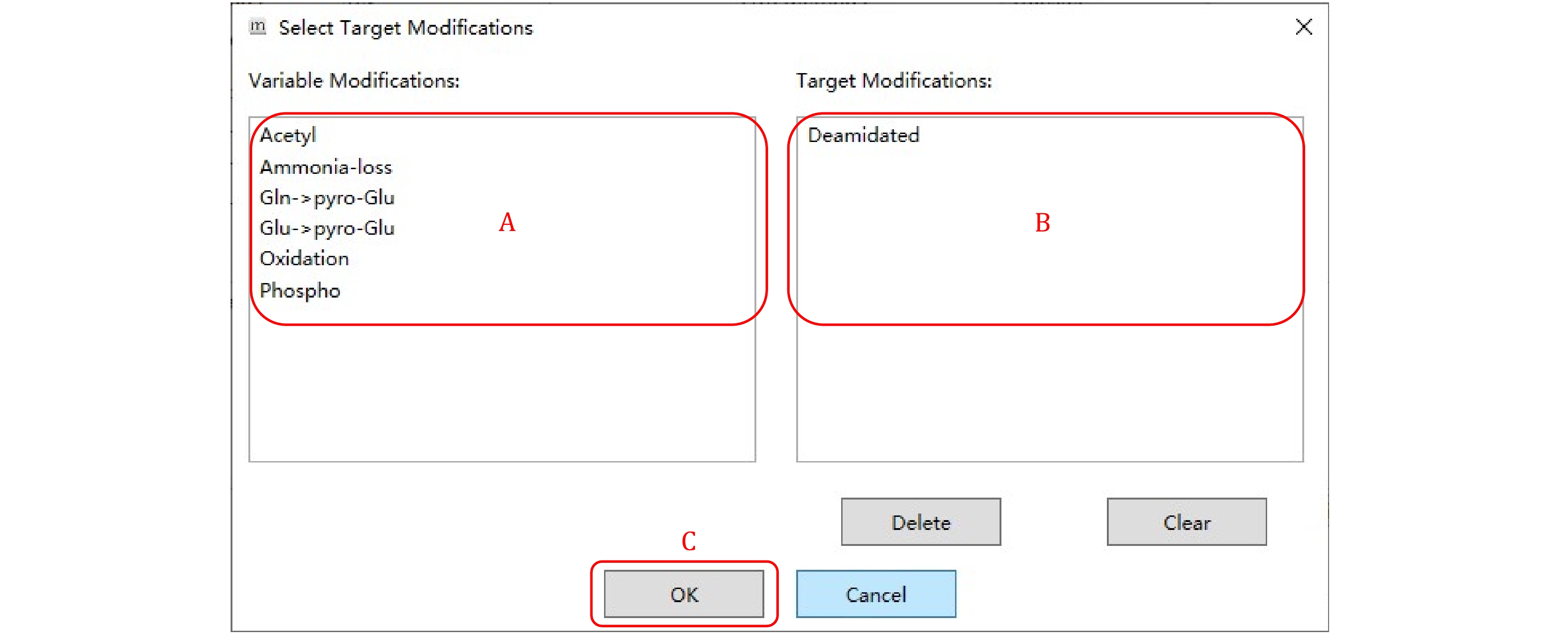Select Oxidation modification
The width and height of the screenshot is (1568, 634).
[x=304, y=259]
